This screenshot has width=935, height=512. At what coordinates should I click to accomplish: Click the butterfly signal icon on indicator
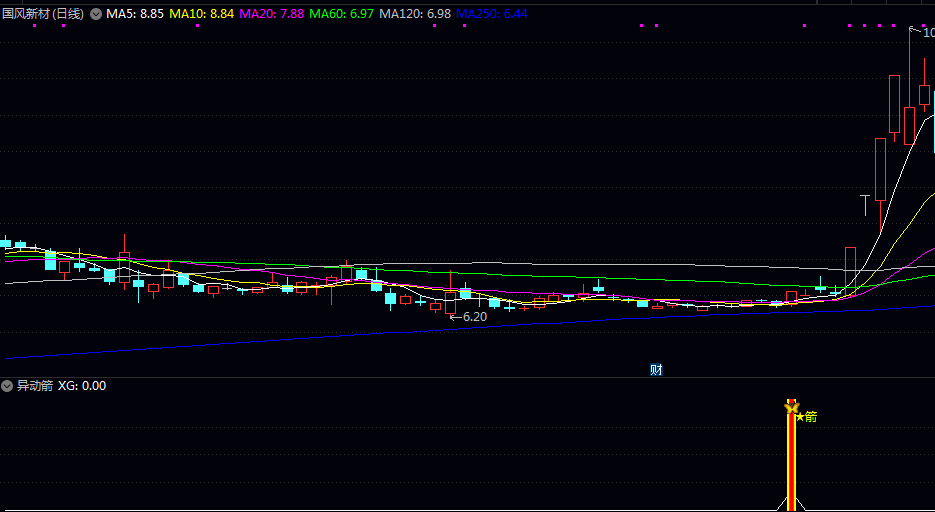[x=791, y=407]
